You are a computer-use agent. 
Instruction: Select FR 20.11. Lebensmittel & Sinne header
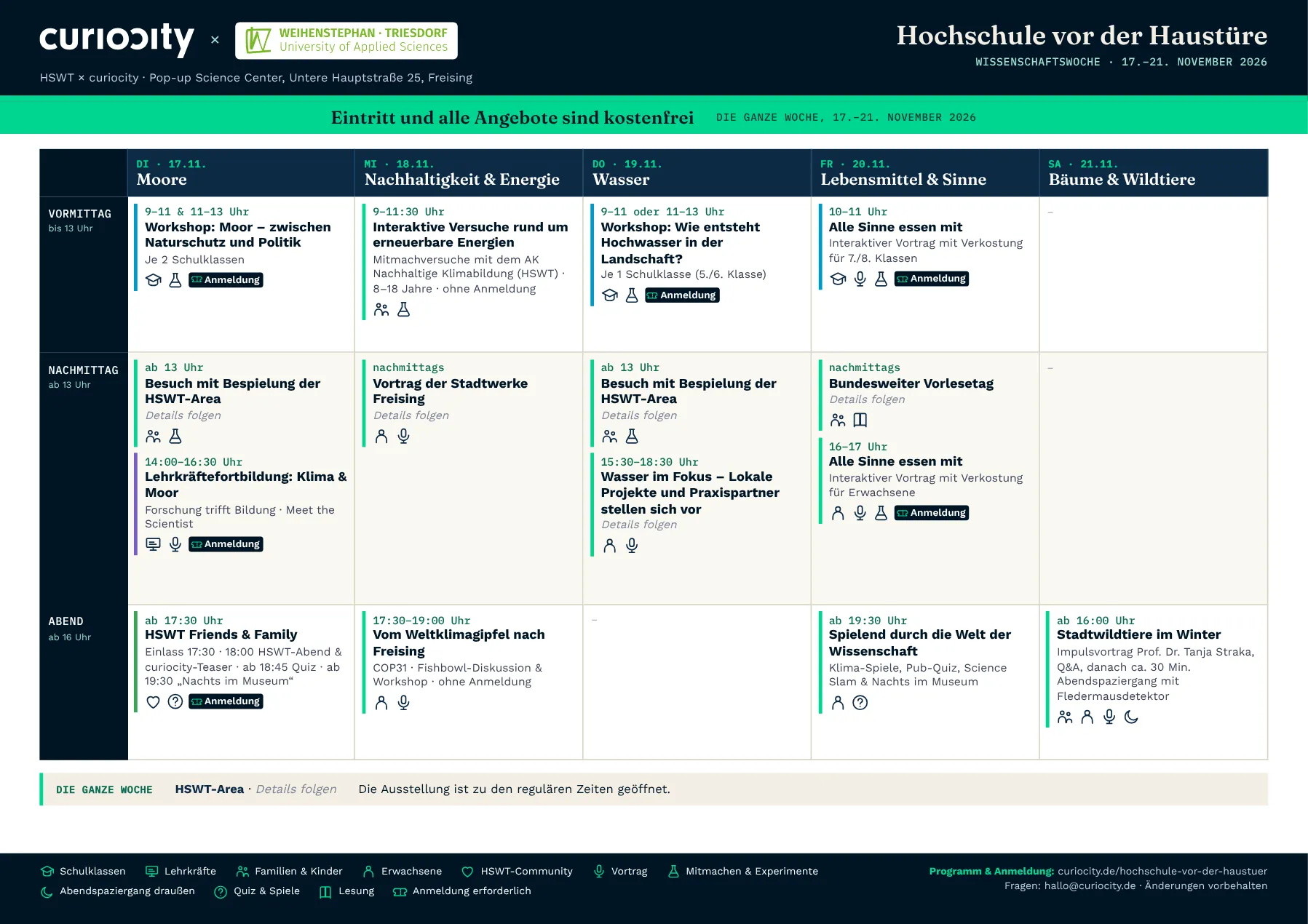click(925, 173)
